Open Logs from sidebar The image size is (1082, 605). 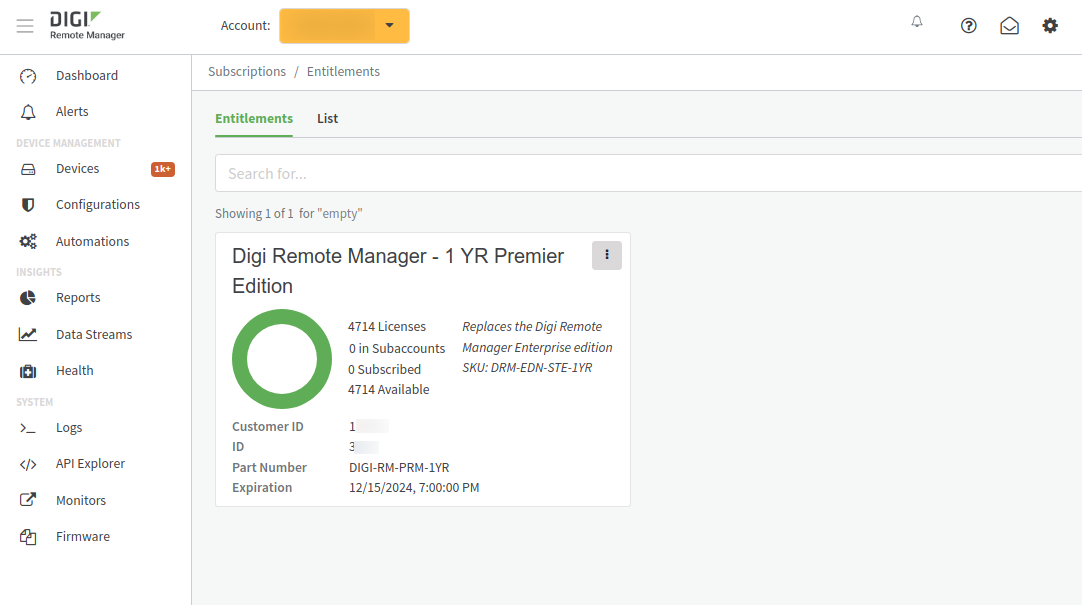69,427
